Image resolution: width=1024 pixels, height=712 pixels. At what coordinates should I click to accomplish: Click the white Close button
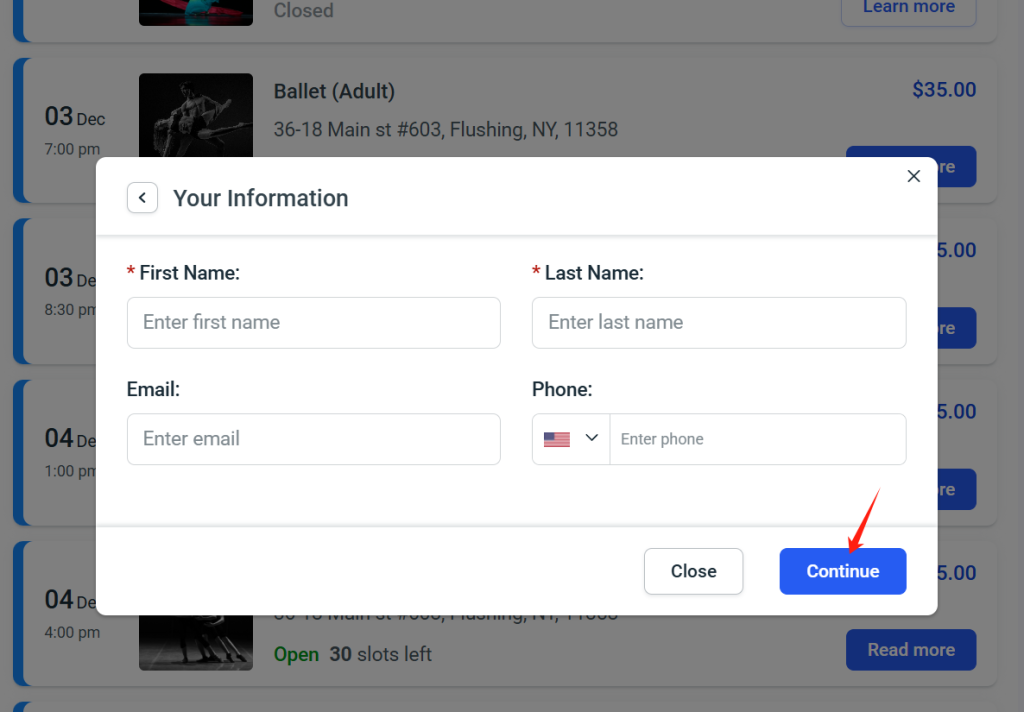click(693, 571)
